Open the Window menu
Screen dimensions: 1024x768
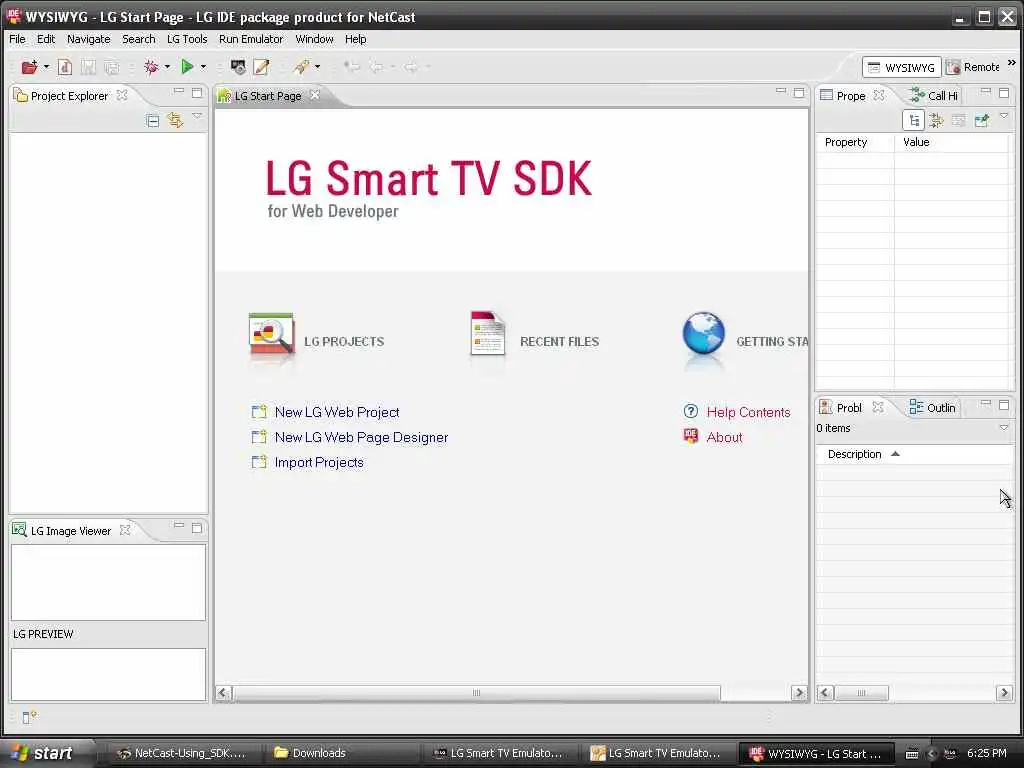pos(314,39)
